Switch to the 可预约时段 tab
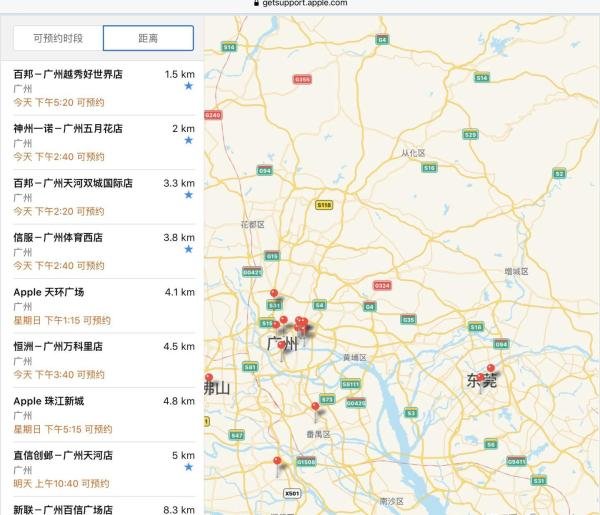 [58, 38]
